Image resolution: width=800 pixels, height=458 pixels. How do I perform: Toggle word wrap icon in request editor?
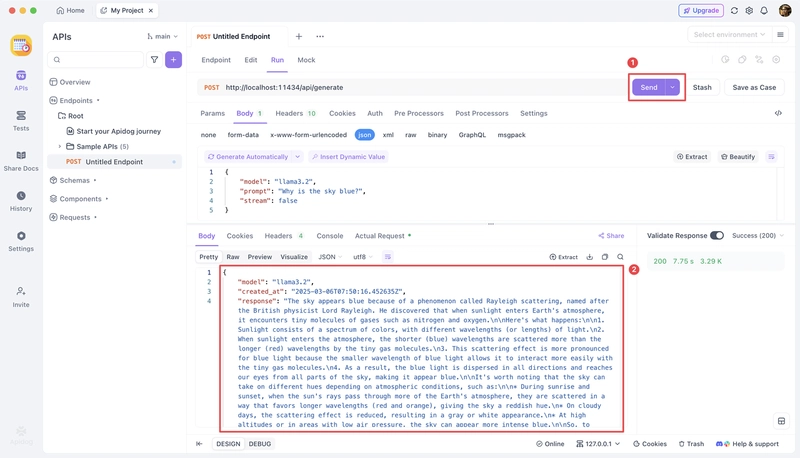click(771, 157)
